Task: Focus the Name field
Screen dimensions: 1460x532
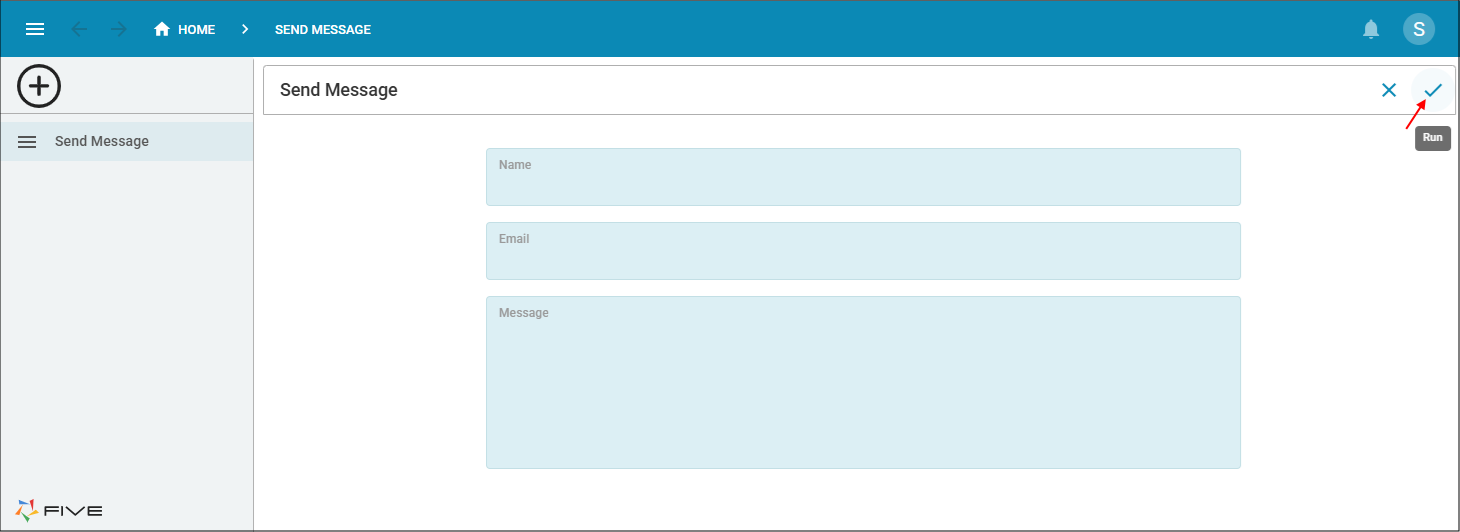Action: [x=863, y=177]
